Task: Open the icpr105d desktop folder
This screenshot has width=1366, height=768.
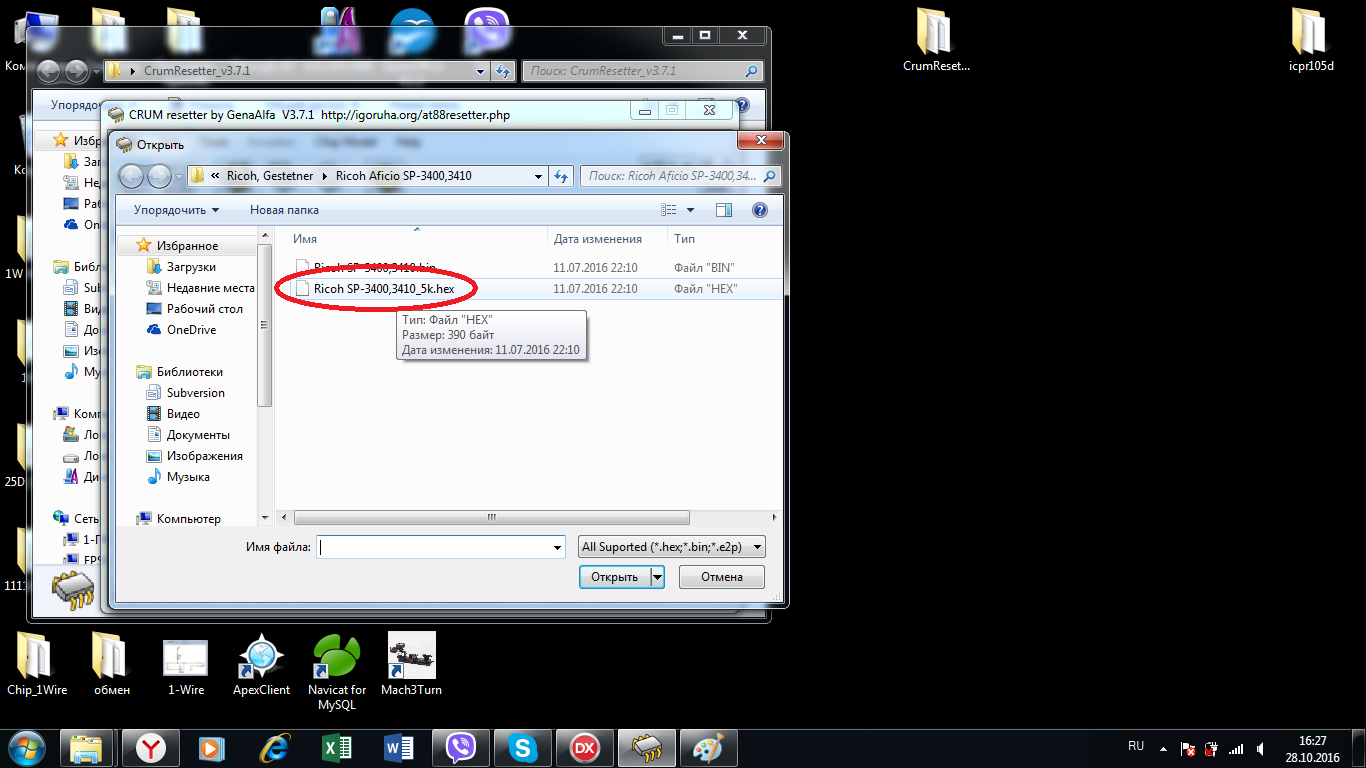Action: pyautogui.click(x=1311, y=41)
